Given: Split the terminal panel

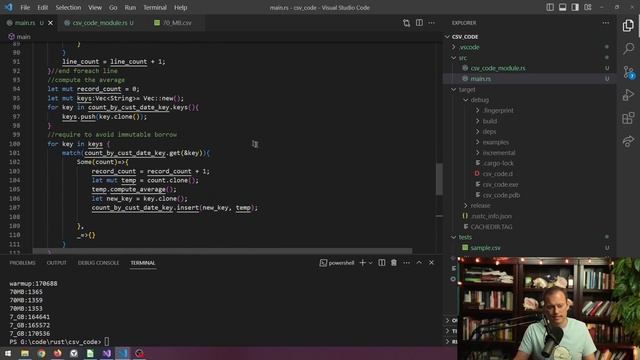Looking at the screenshot, I should [x=382, y=263].
